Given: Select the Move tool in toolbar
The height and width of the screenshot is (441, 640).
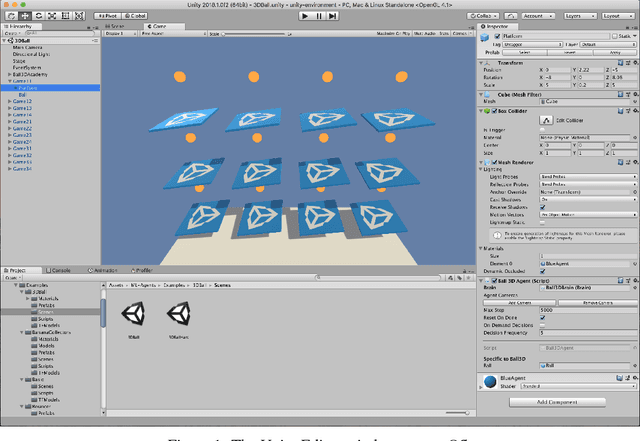Looking at the screenshot, I should (25, 16).
